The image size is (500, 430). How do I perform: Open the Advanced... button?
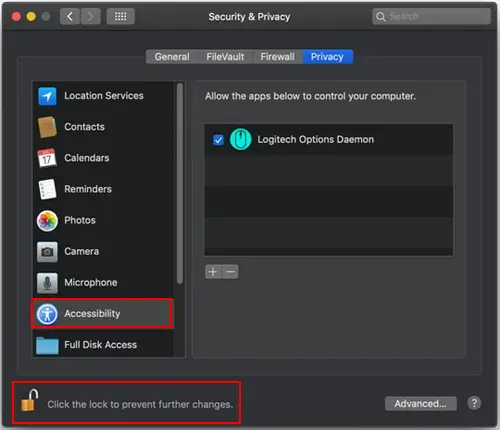tap(420, 404)
